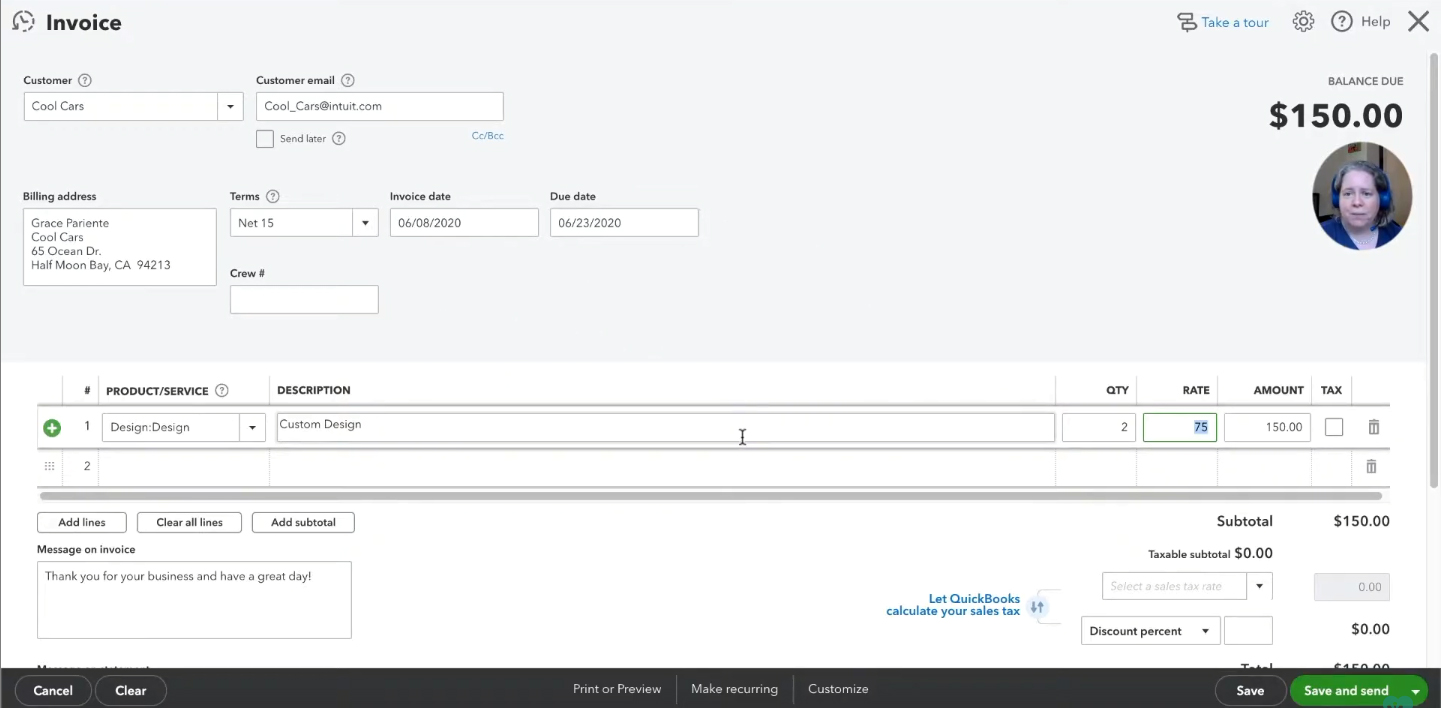1441x708 pixels.
Task: Open the Discount percent dropdown
Action: click(1150, 631)
